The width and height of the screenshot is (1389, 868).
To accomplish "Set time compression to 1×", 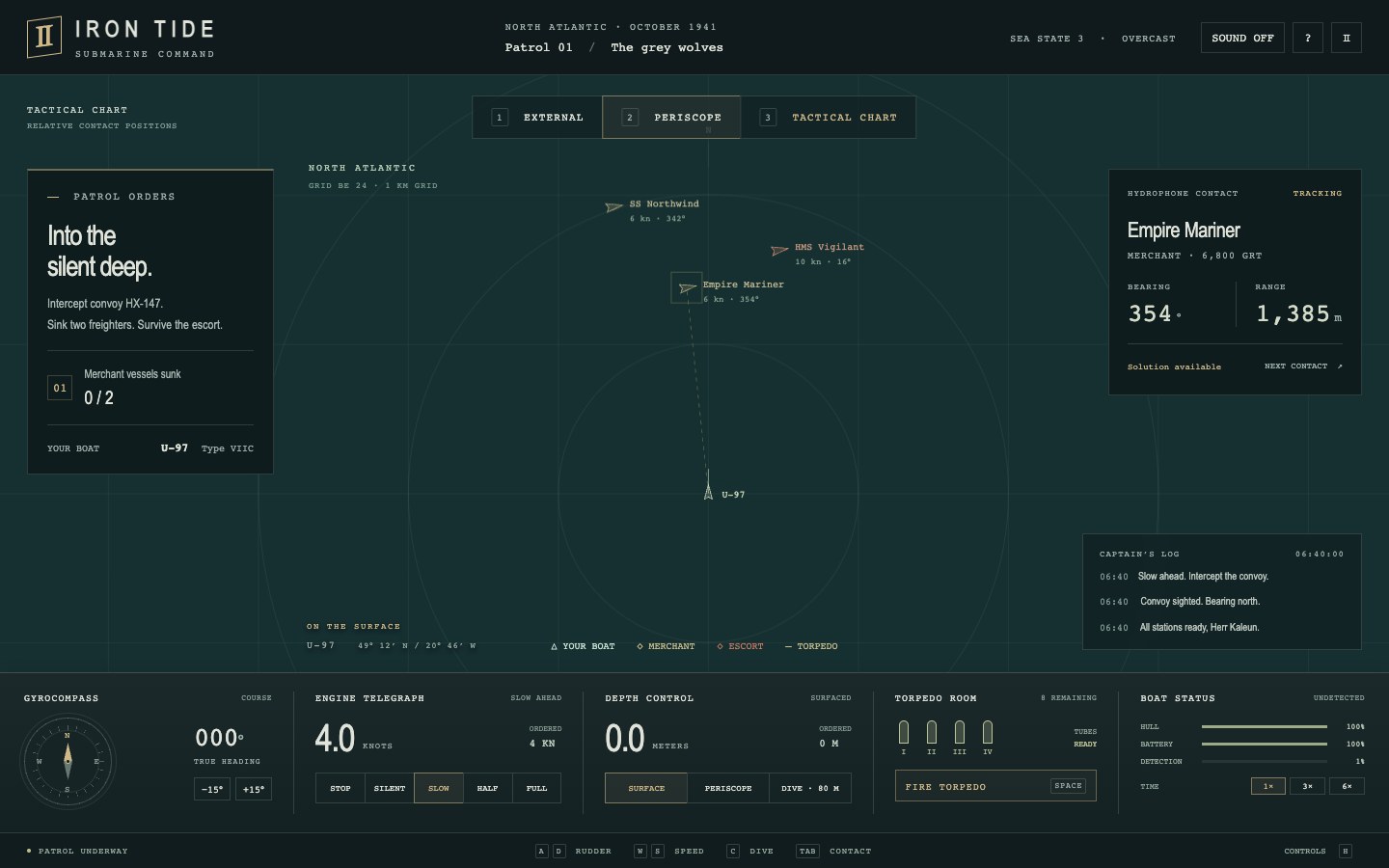I will [1268, 786].
